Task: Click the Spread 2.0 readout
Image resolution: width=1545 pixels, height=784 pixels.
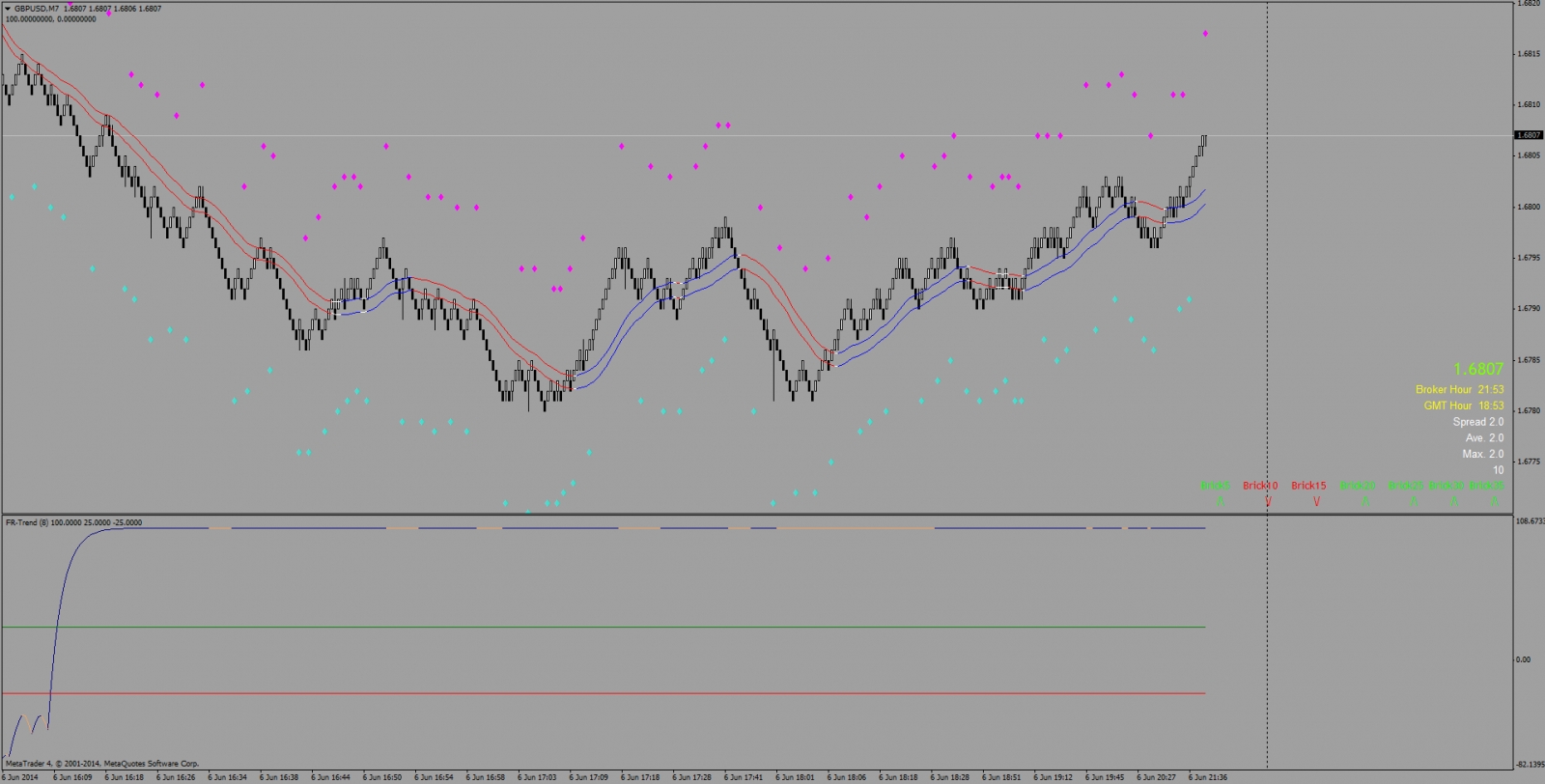Action: 1477,422
